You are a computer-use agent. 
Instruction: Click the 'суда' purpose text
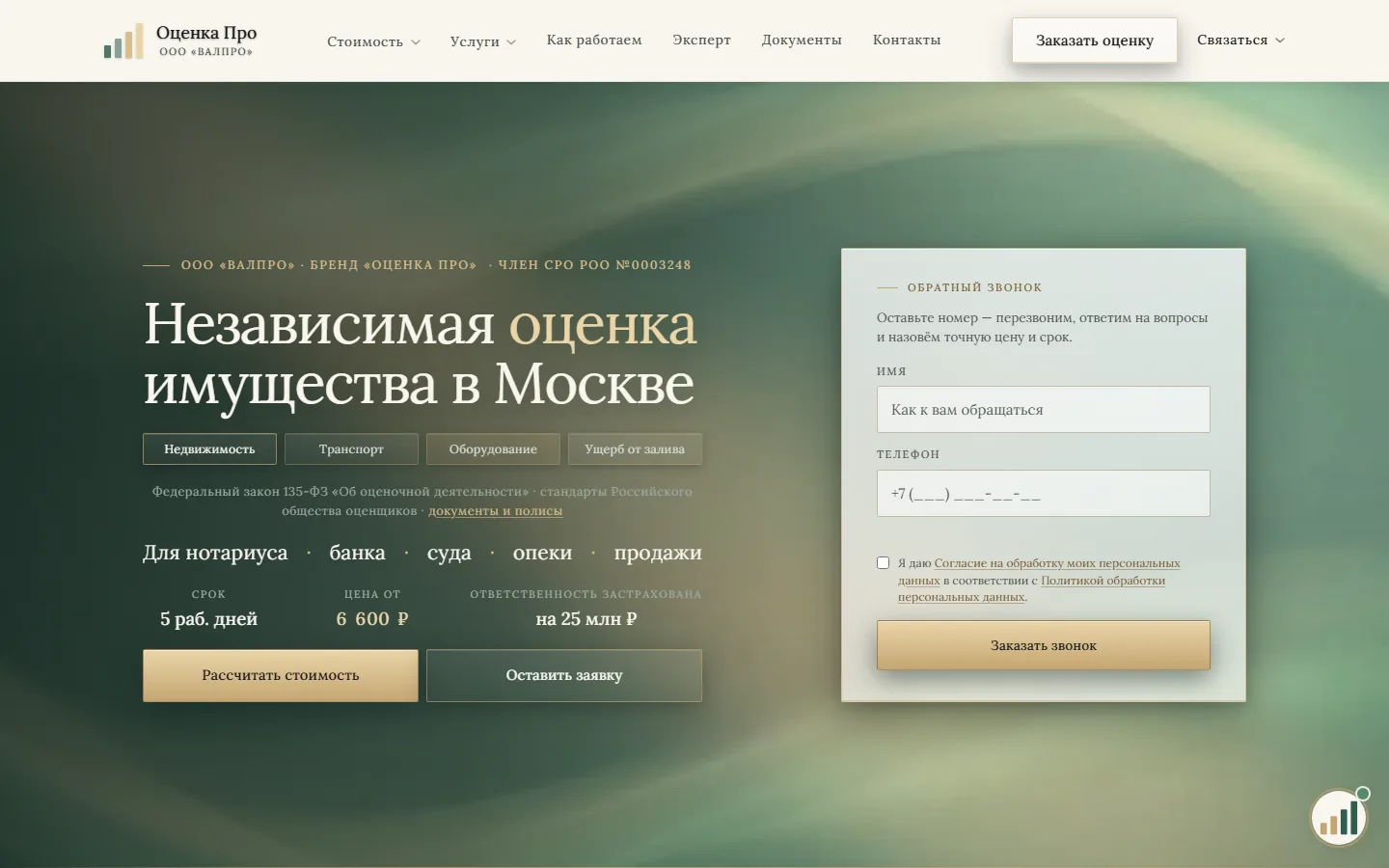[449, 553]
